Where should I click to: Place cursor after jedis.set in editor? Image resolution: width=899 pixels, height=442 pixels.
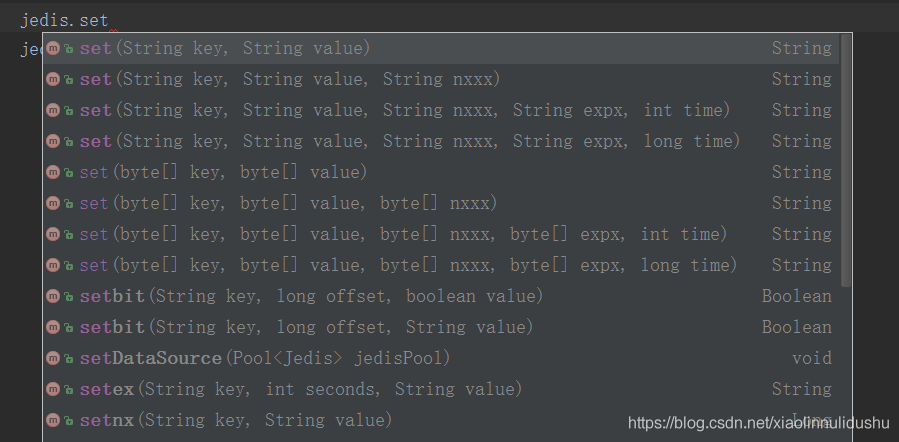108,20
